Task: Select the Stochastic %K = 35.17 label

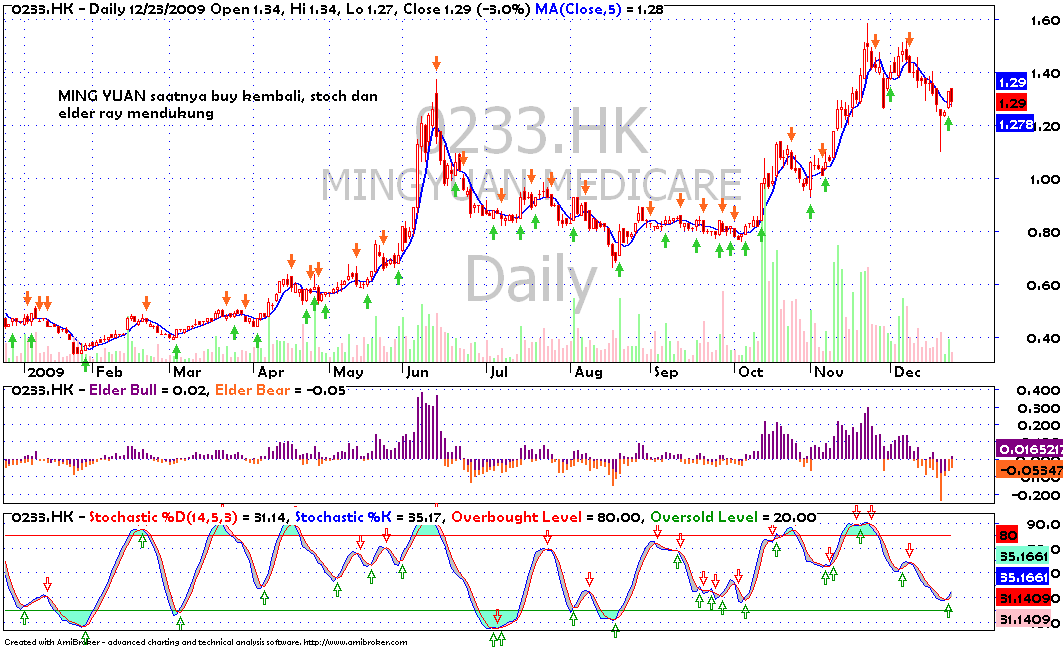Action: (x=369, y=517)
